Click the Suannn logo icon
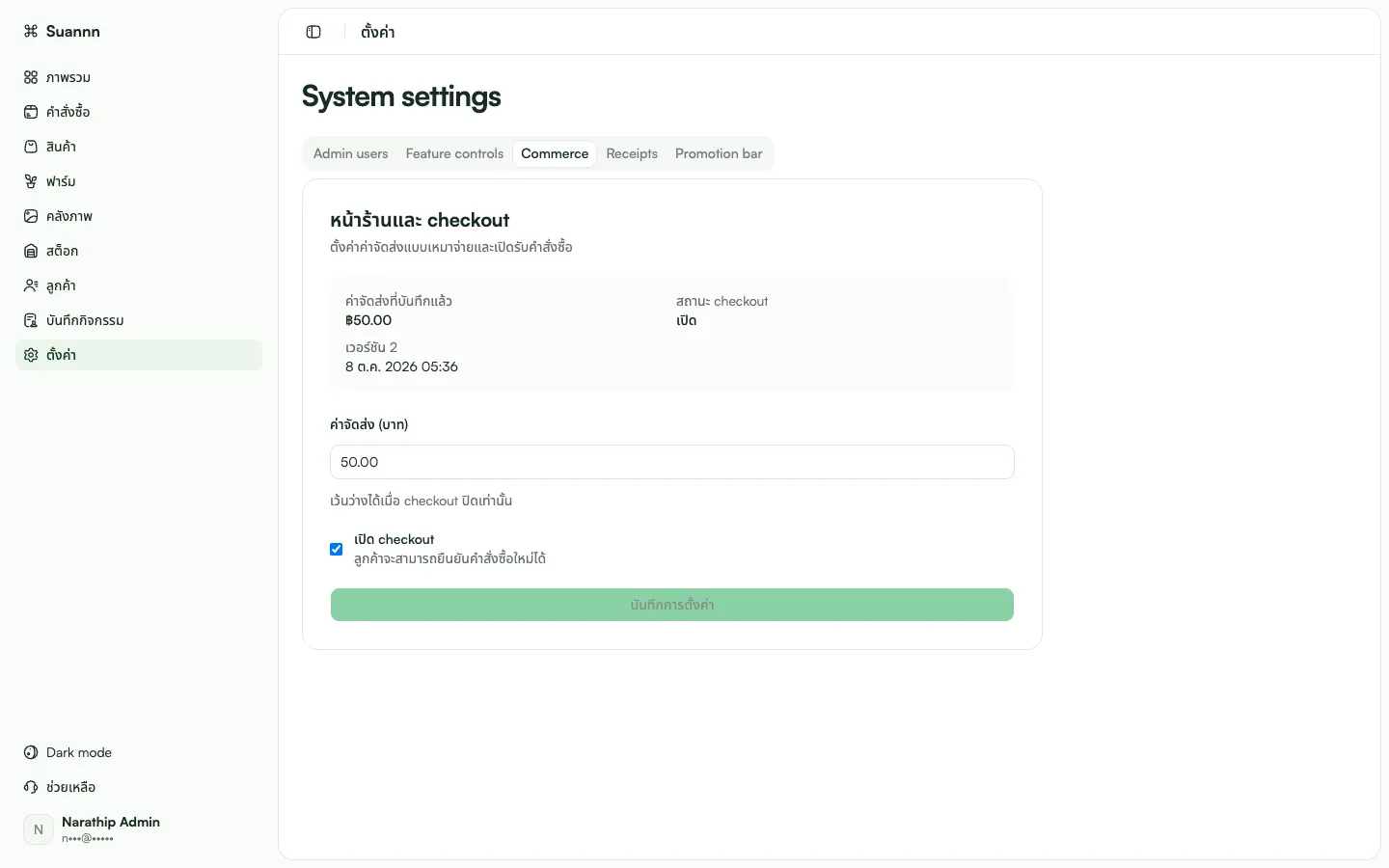Screen dimensions: 1389x868 (x=31, y=31)
